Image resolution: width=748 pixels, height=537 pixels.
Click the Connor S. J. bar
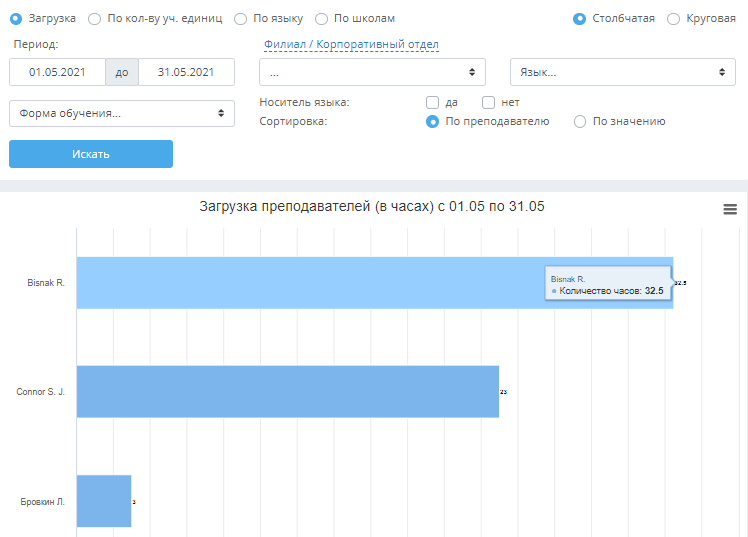pos(288,392)
